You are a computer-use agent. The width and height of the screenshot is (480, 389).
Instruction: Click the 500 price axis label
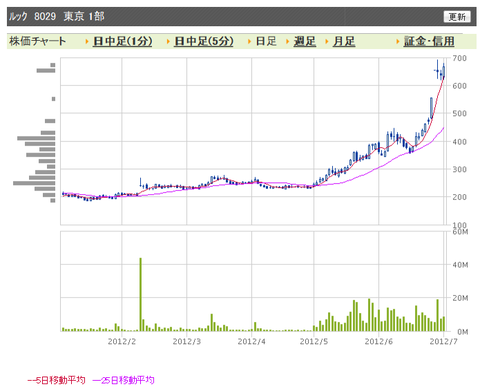(460, 114)
